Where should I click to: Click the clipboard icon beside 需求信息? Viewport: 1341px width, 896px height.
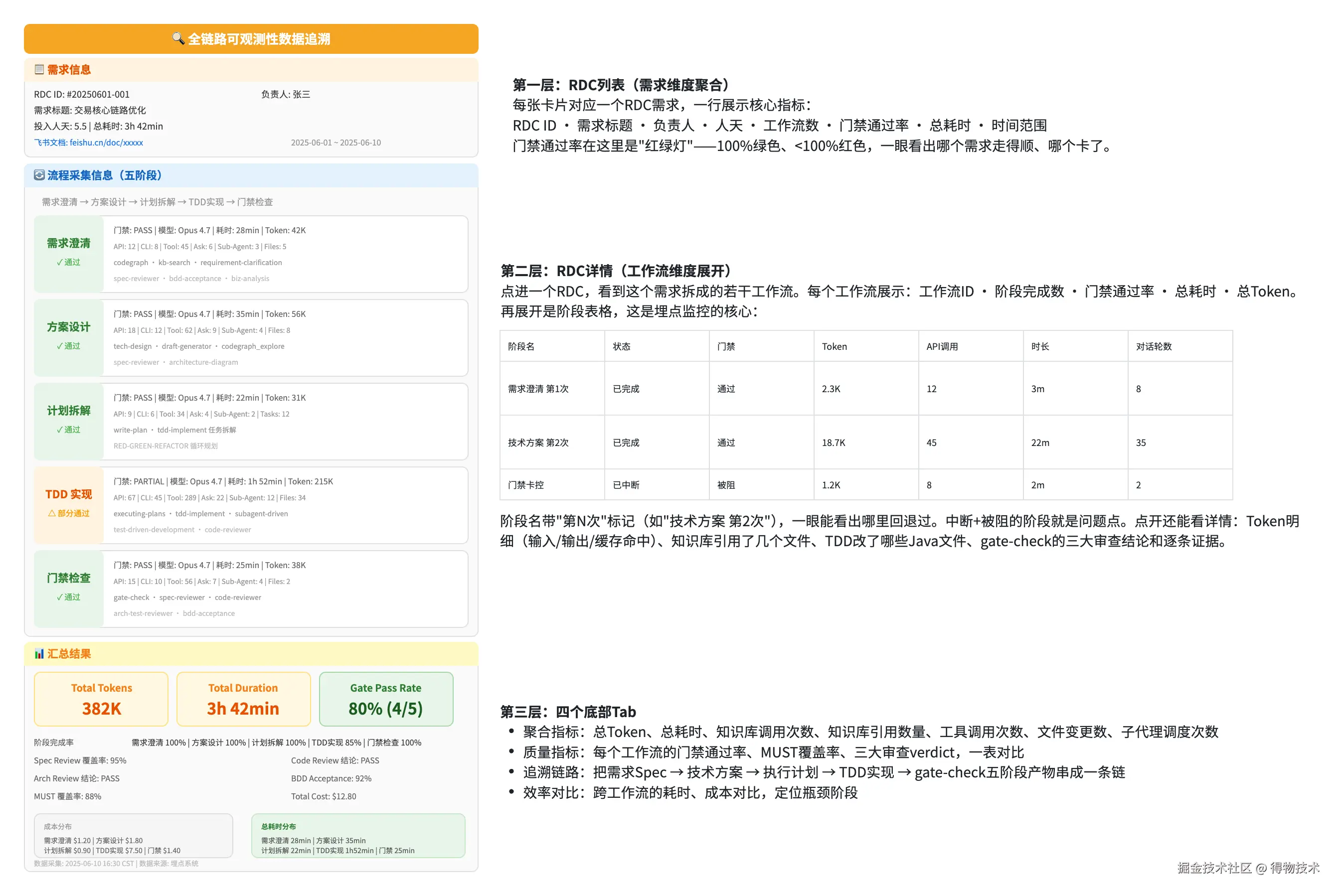[39, 69]
